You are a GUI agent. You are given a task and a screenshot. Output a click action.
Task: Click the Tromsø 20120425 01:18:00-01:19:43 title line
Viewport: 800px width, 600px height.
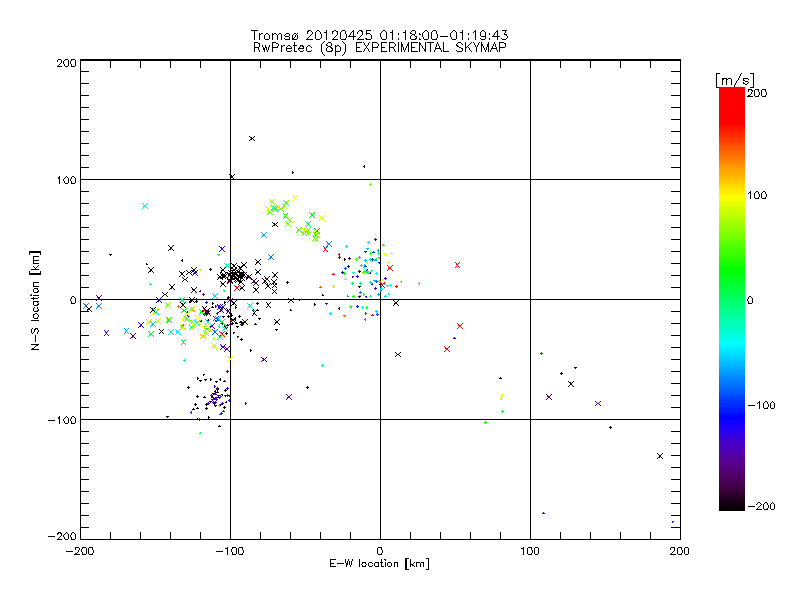click(380, 35)
